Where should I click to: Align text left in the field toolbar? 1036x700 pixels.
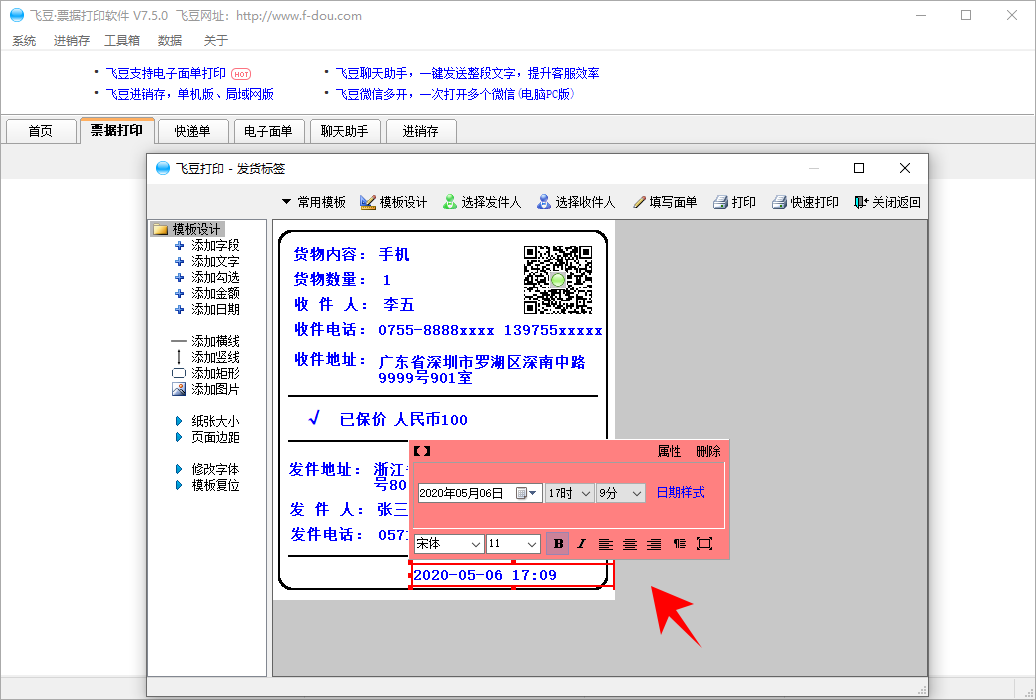pyautogui.click(x=606, y=544)
